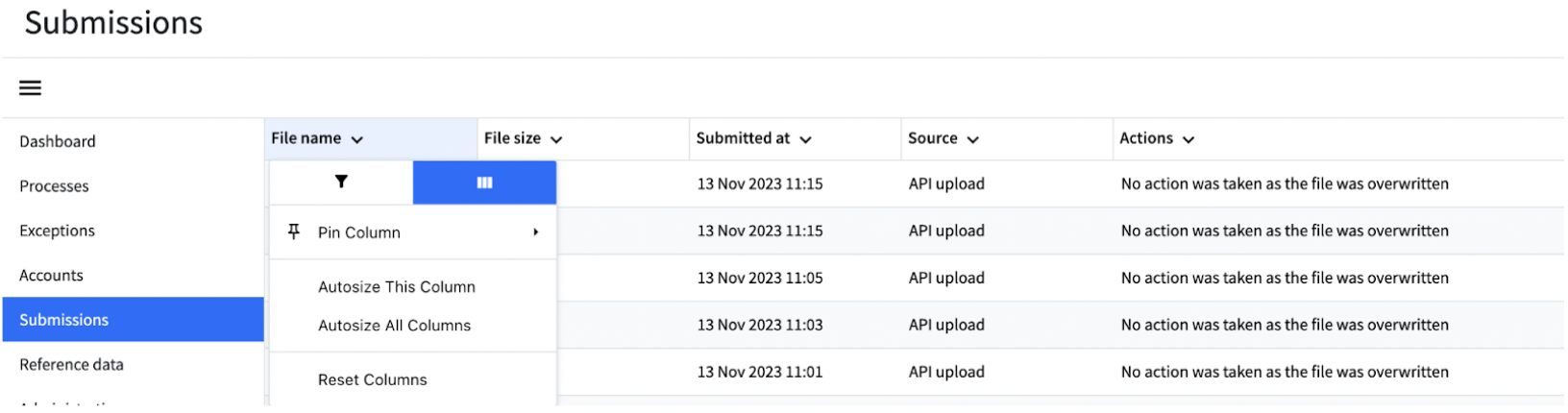Click API upload in the 11:05 row
1568x413 pixels.
tap(946, 278)
